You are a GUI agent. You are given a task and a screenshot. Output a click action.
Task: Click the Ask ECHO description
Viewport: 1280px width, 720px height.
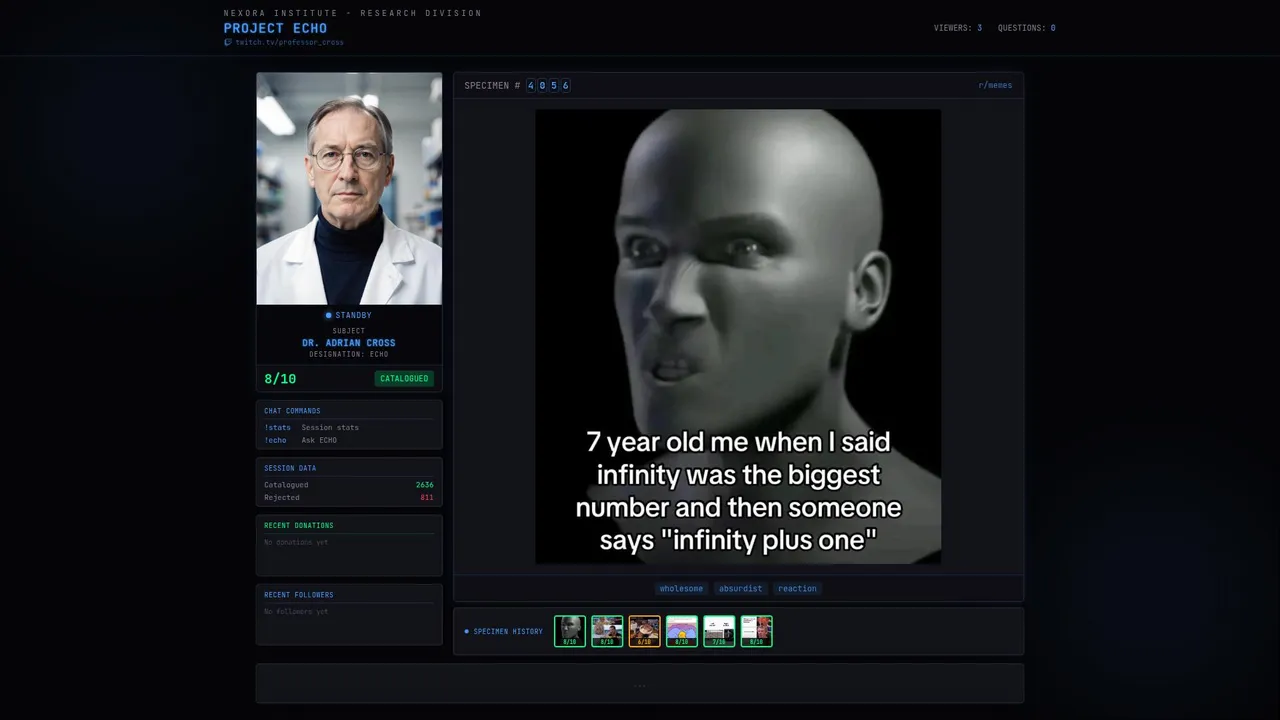(319, 440)
